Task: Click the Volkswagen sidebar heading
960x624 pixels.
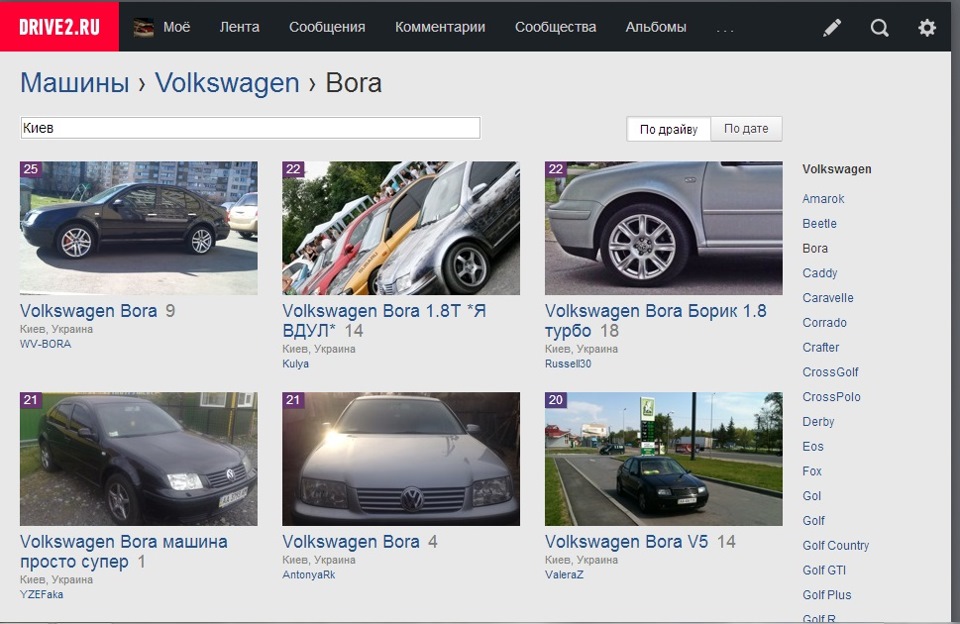Action: coord(837,170)
